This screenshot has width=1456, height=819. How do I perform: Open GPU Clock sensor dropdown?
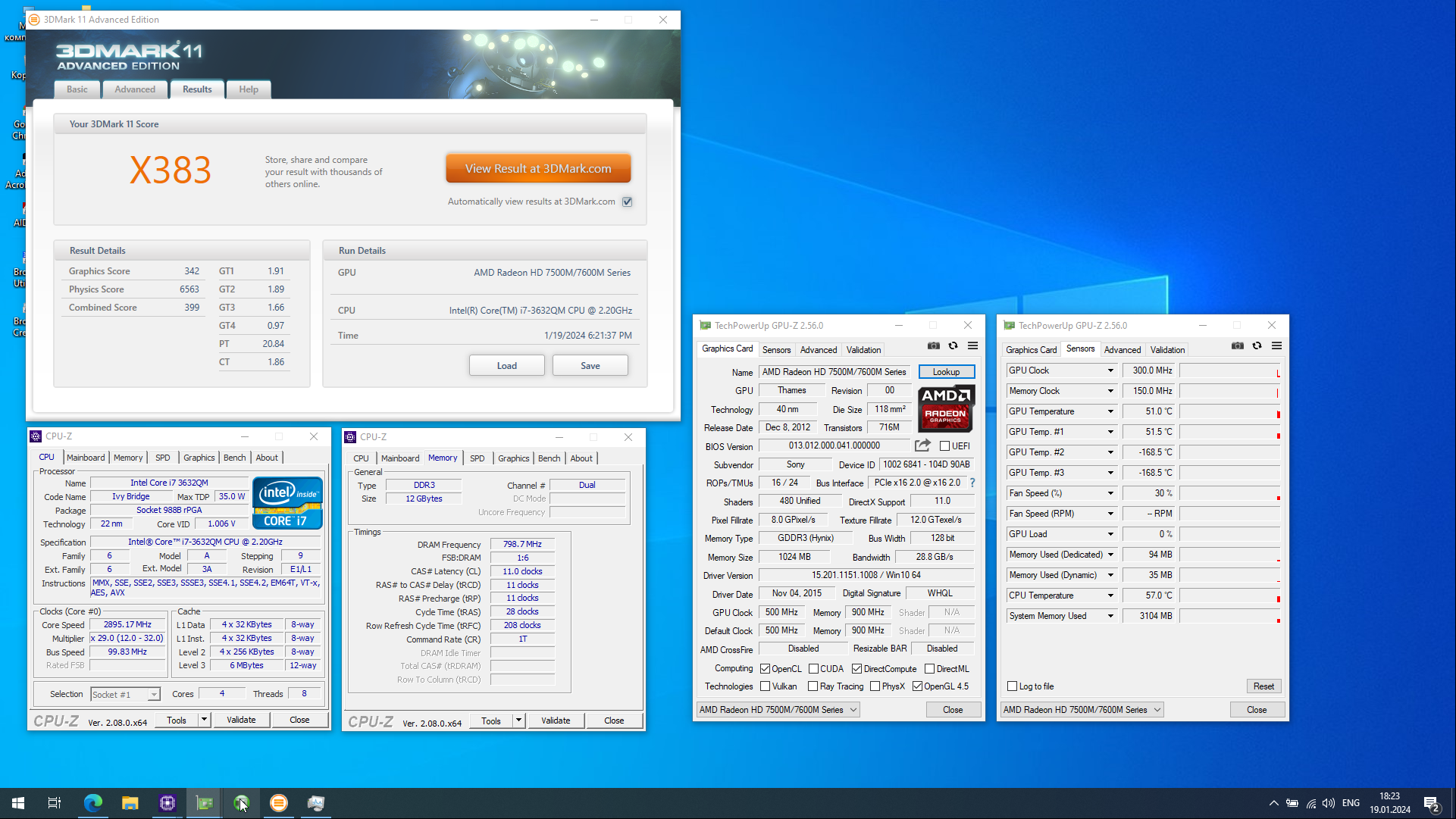pos(1110,370)
